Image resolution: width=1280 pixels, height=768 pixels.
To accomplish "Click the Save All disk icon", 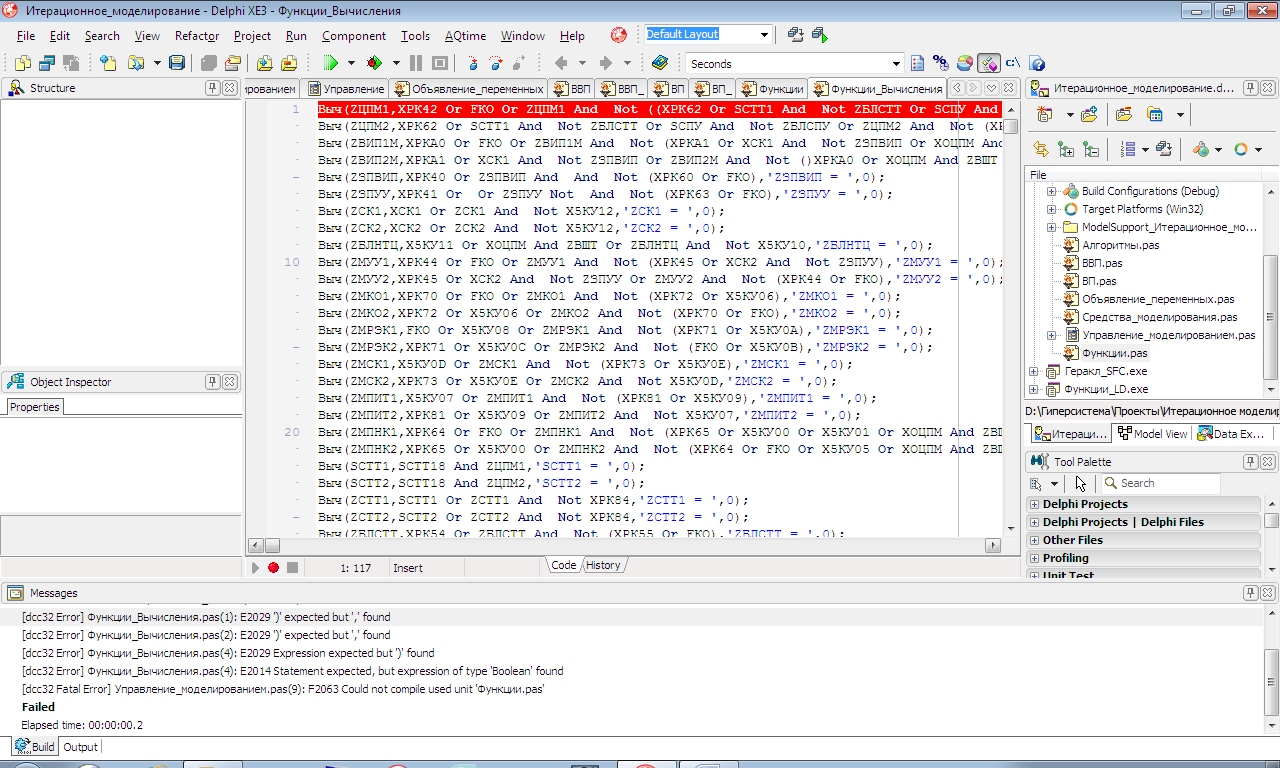I will coord(208,63).
